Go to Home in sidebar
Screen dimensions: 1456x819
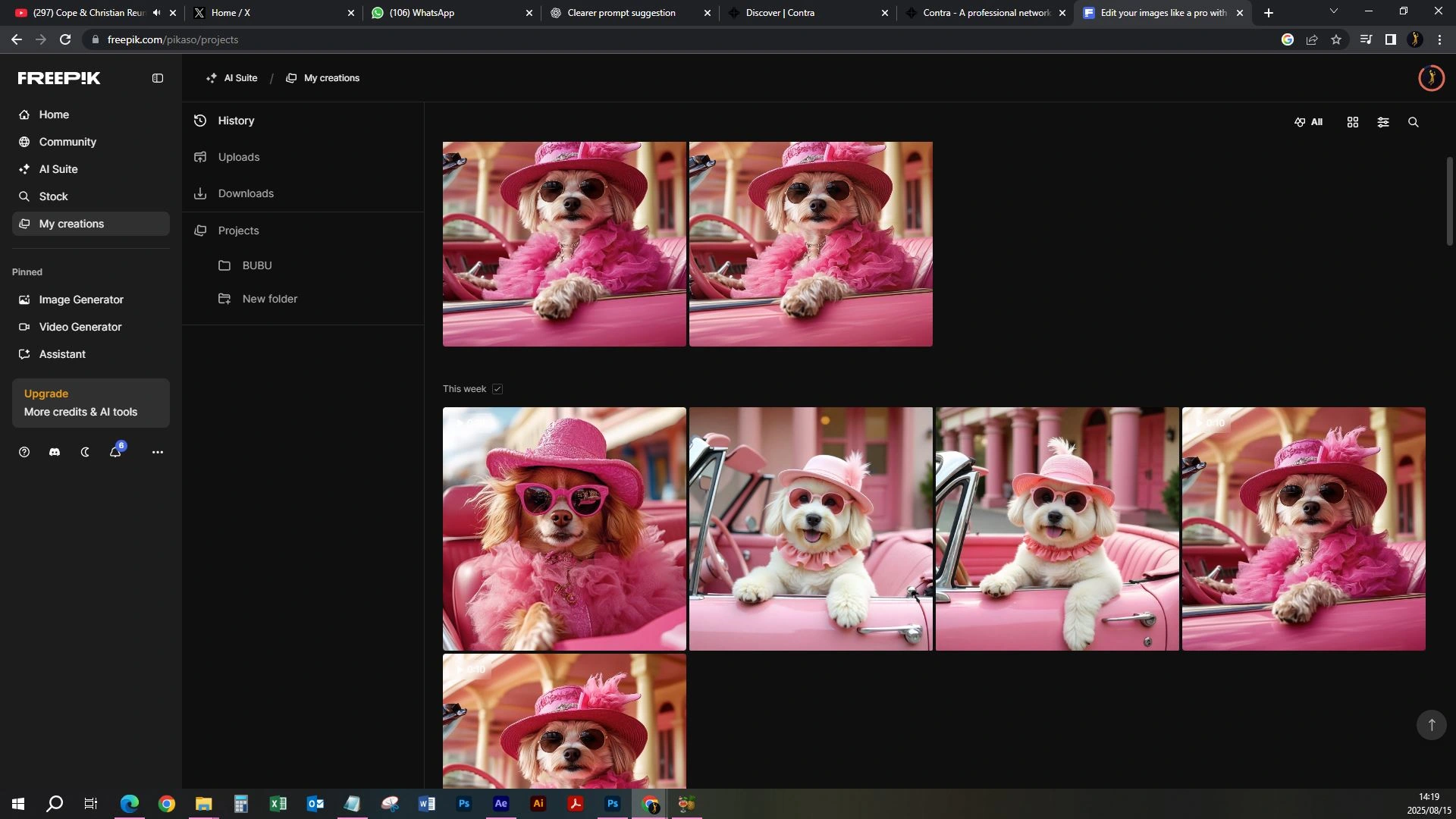(91, 115)
